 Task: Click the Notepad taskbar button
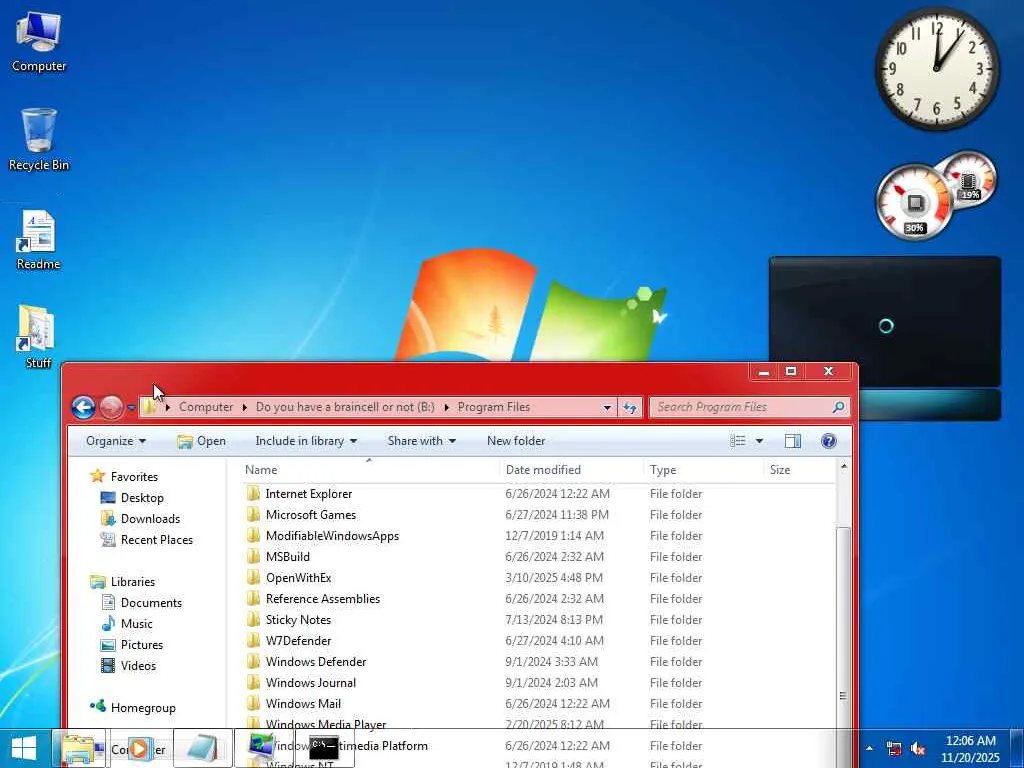click(x=203, y=748)
